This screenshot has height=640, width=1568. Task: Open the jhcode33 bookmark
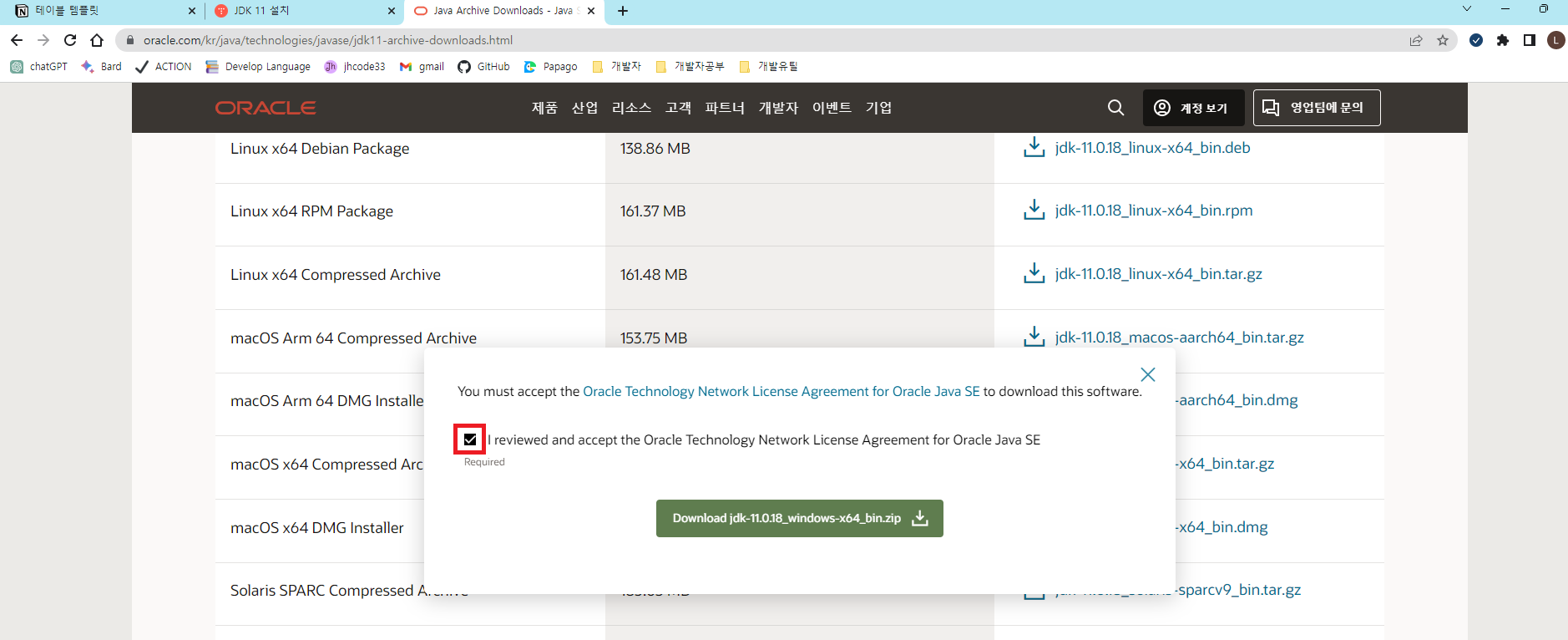click(355, 67)
